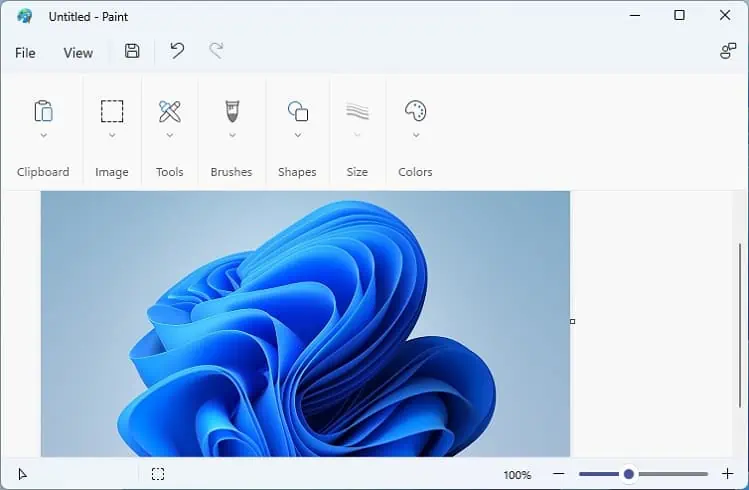Select the rectangular selection Image icon
This screenshot has width=749, height=490.
point(112,111)
